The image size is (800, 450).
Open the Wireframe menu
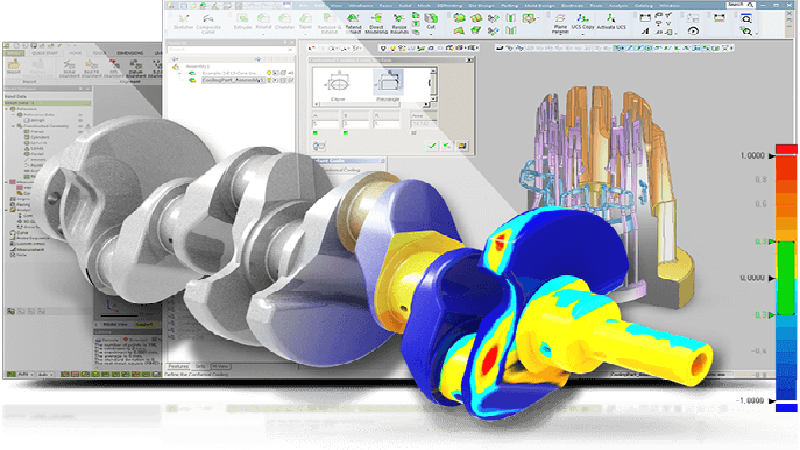click(x=361, y=5)
